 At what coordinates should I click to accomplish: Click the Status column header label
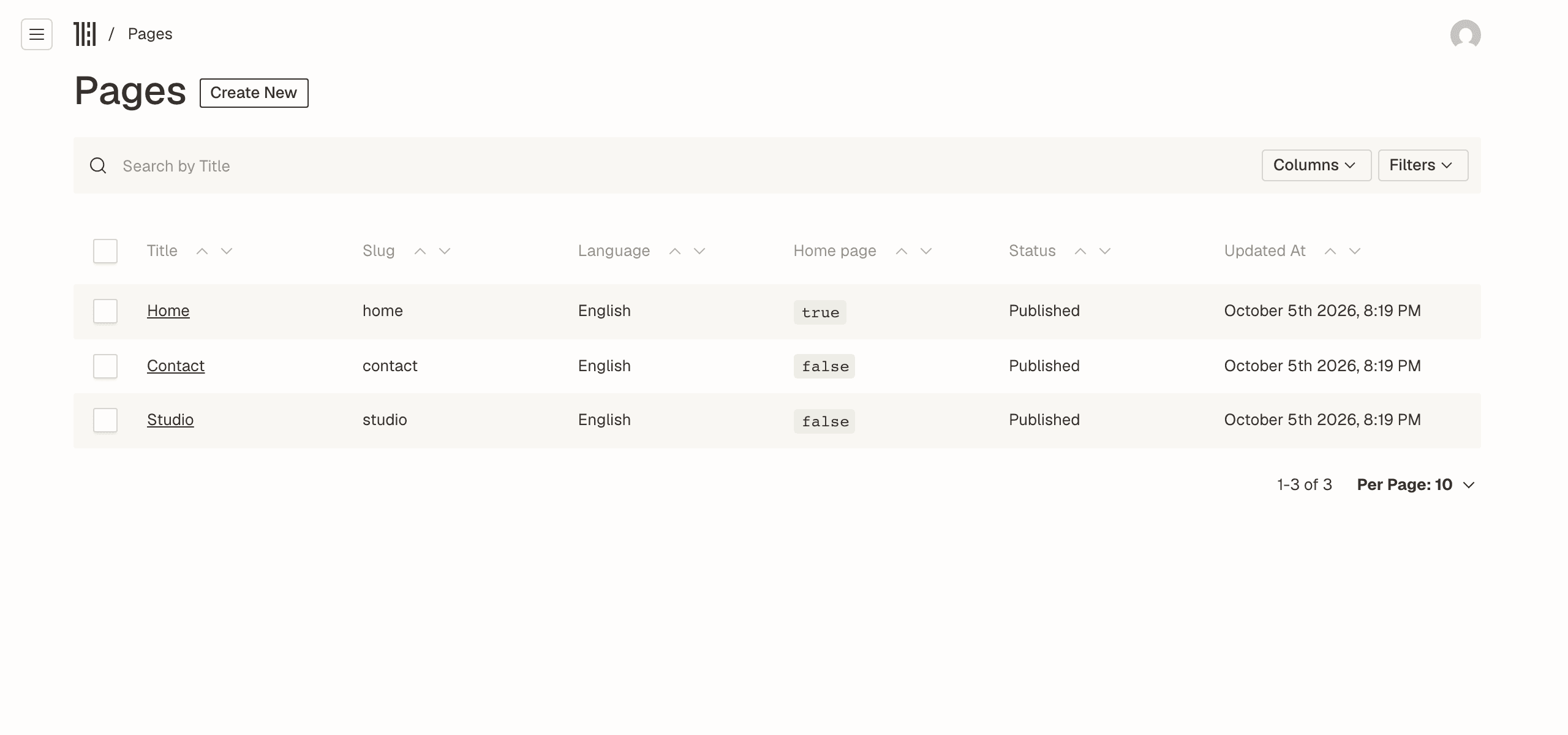[1032, 251]
